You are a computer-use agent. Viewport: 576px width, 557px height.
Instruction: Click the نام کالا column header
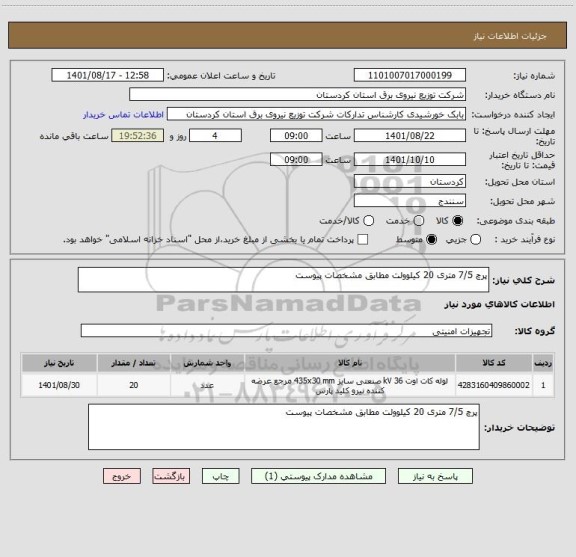tap(350, 363)
